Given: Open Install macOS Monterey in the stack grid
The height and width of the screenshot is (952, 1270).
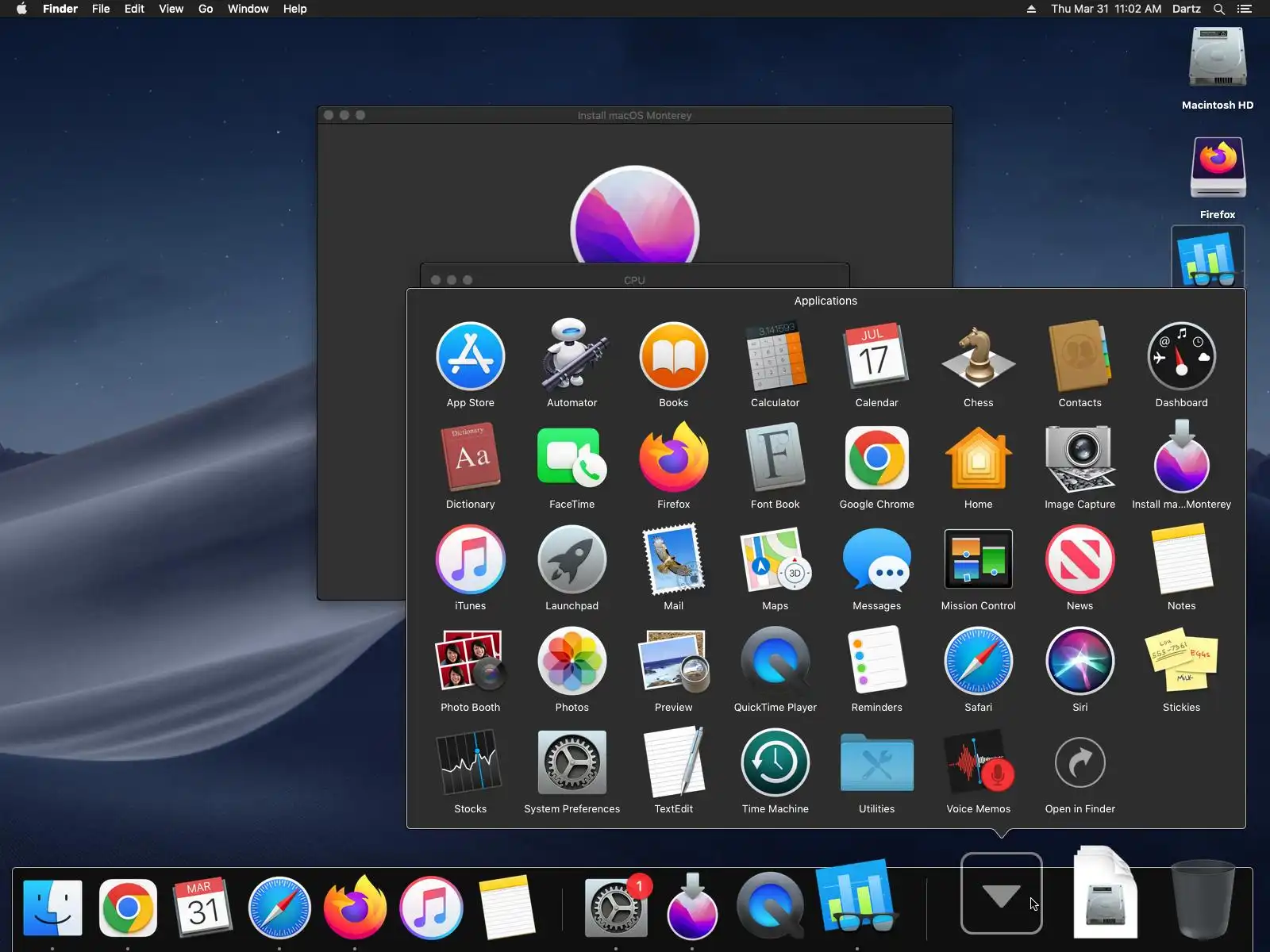Looking at the screenshot, I should pyautogui.click(x=1181, y=458).
